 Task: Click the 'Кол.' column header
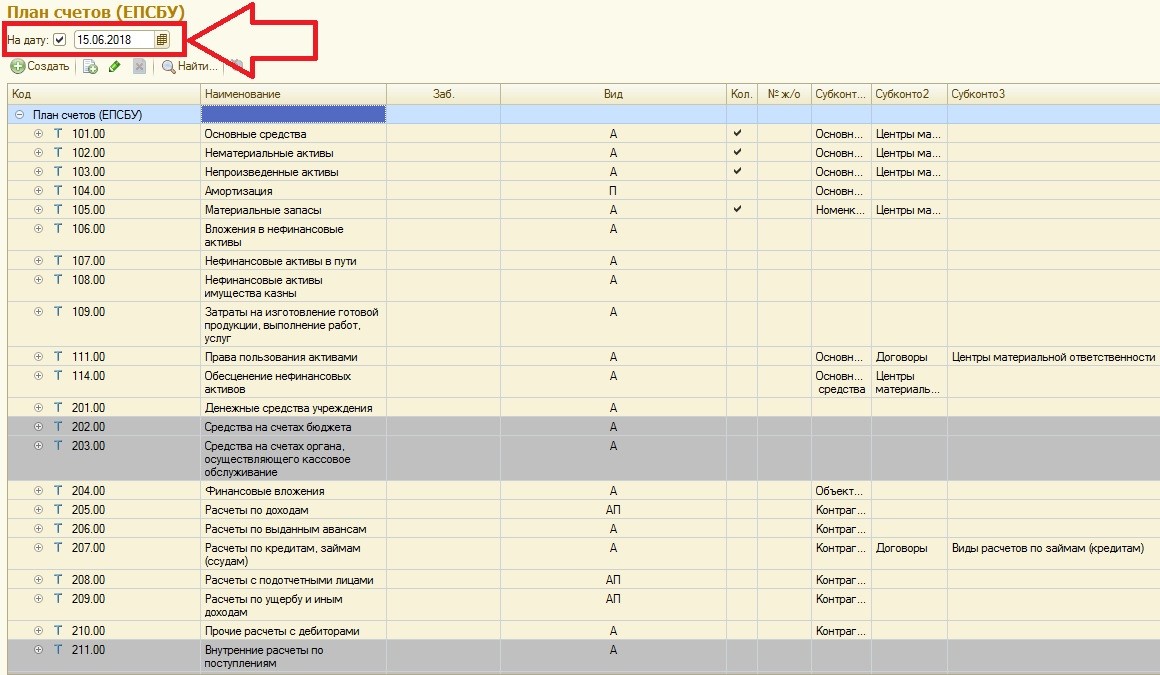pyautogui.click(x=741, y=94)
